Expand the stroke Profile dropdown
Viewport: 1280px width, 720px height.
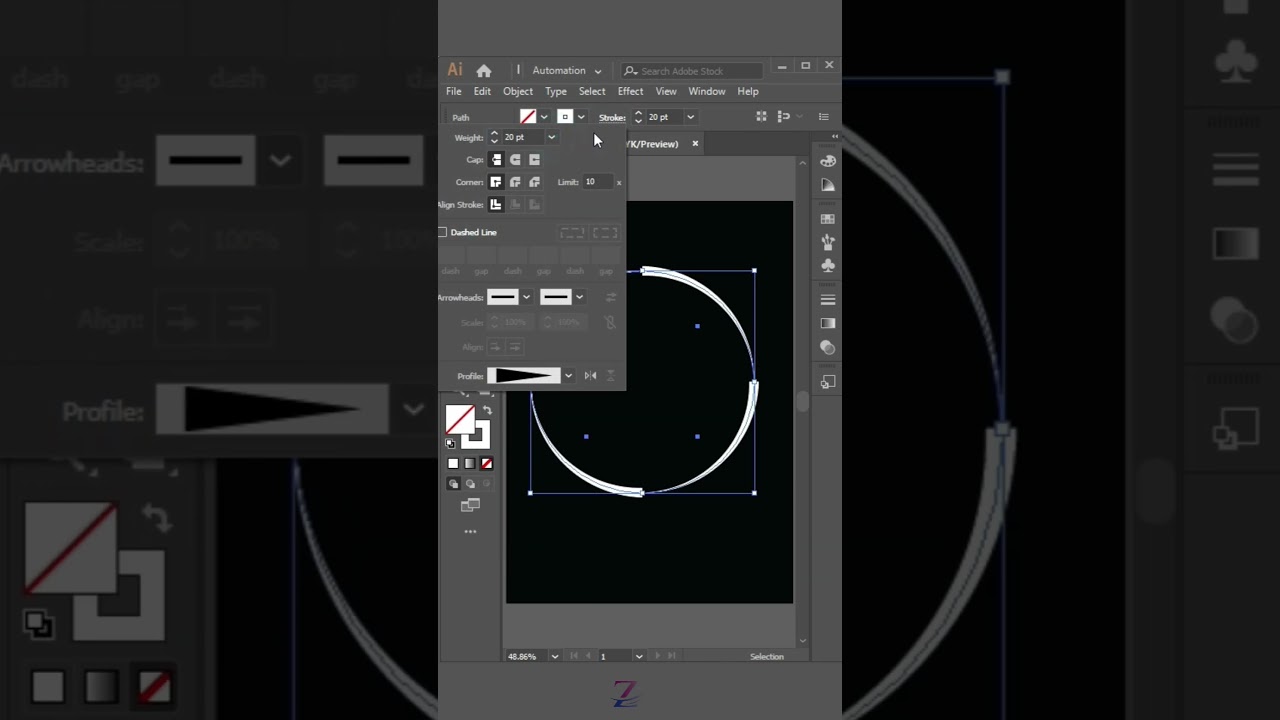568,376
